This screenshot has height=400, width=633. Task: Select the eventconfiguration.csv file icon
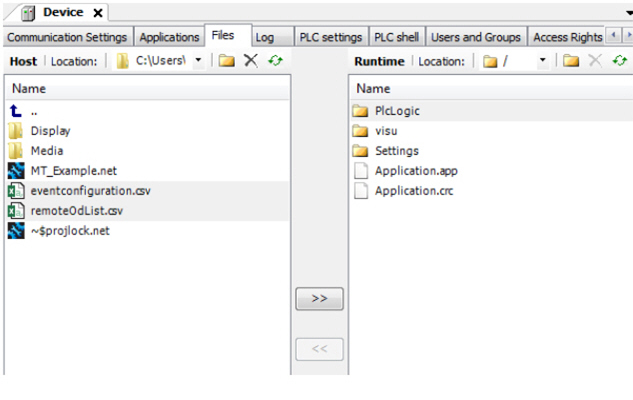pyautogui.click(x=15, y=191)
